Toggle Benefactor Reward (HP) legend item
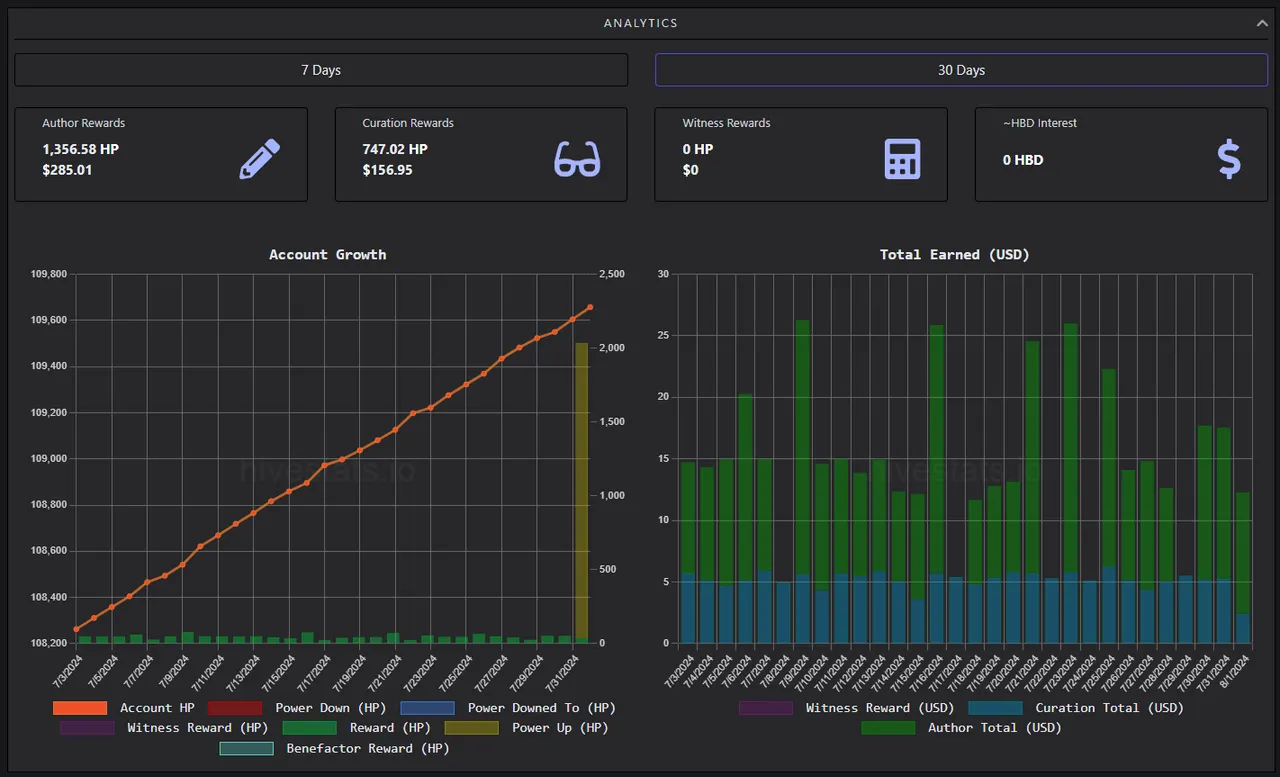 click(334, 747)
